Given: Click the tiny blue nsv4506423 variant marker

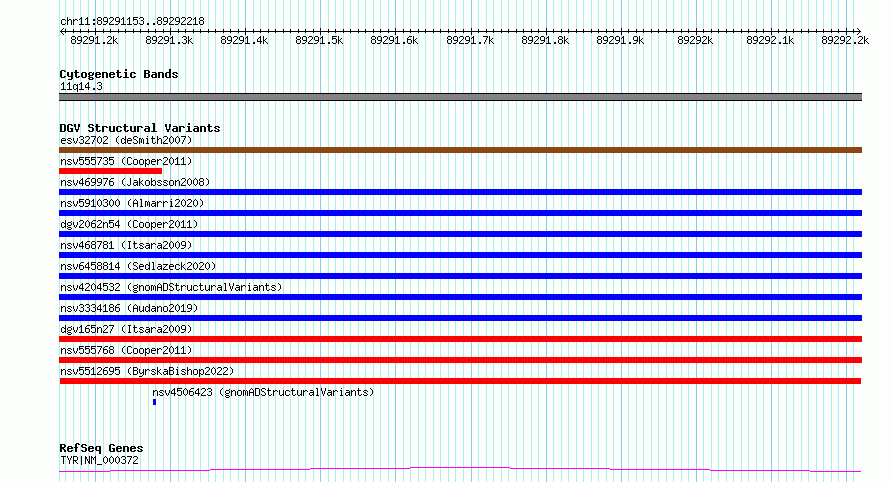Looking at the screenshot, I should (x=154, y=402).
